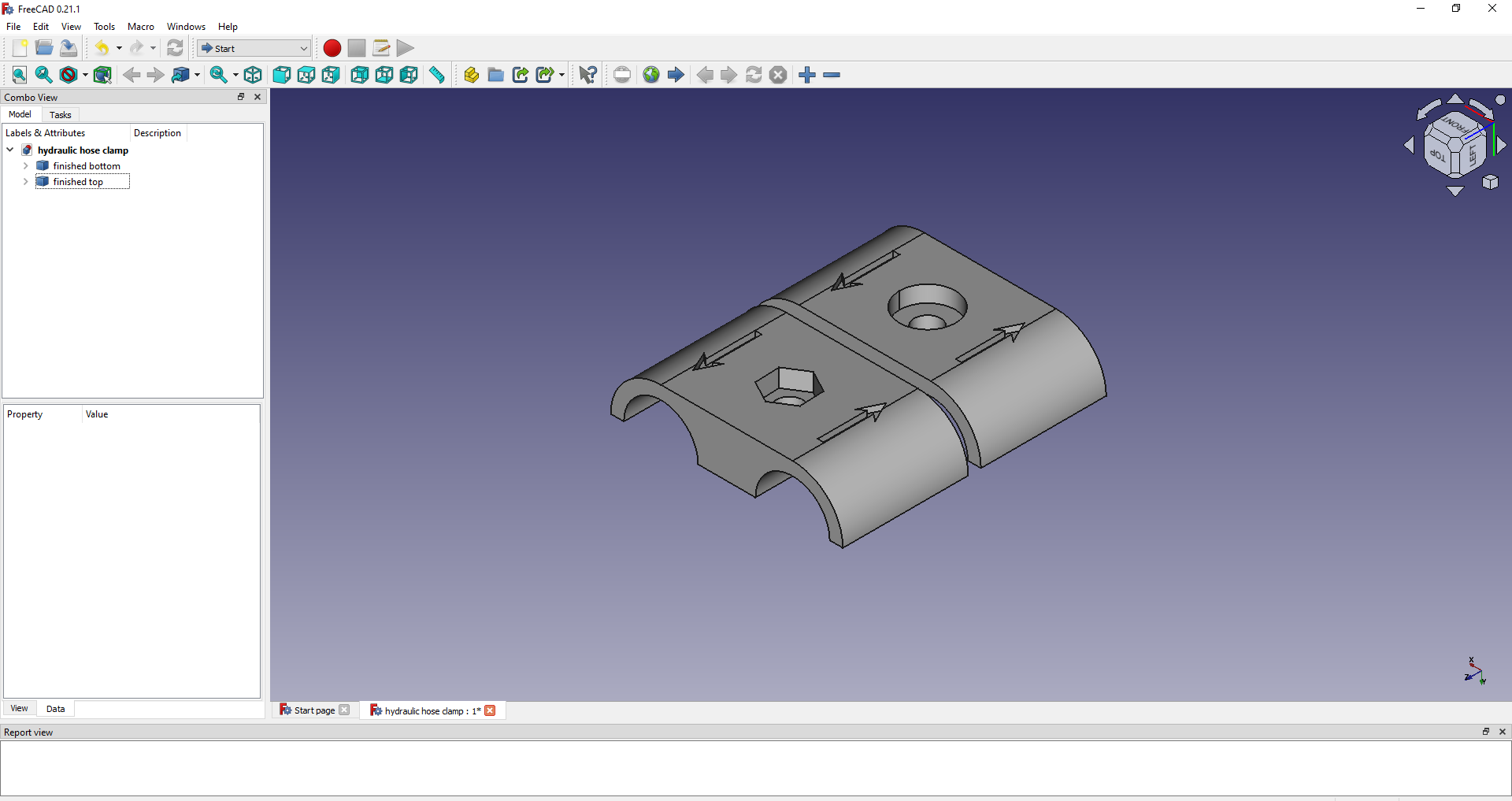The image size is (1512, 801).
Task: Set the view to front
Action: coord(282,75)
